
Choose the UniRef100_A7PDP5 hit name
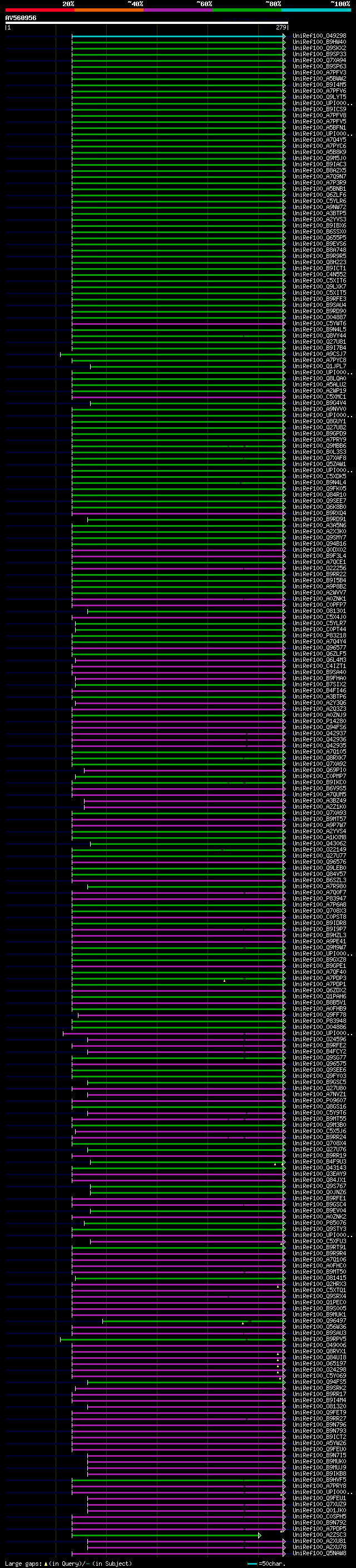pos(319,1529)
